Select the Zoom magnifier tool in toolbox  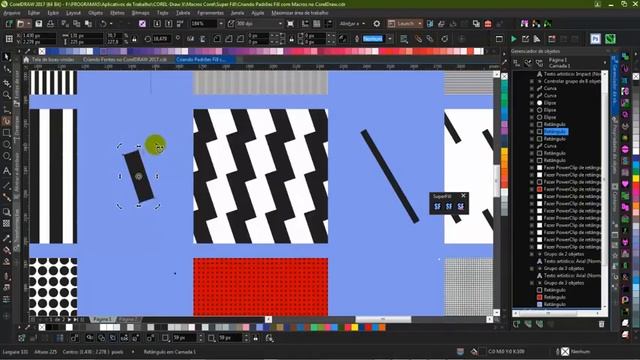coord(7,95)
